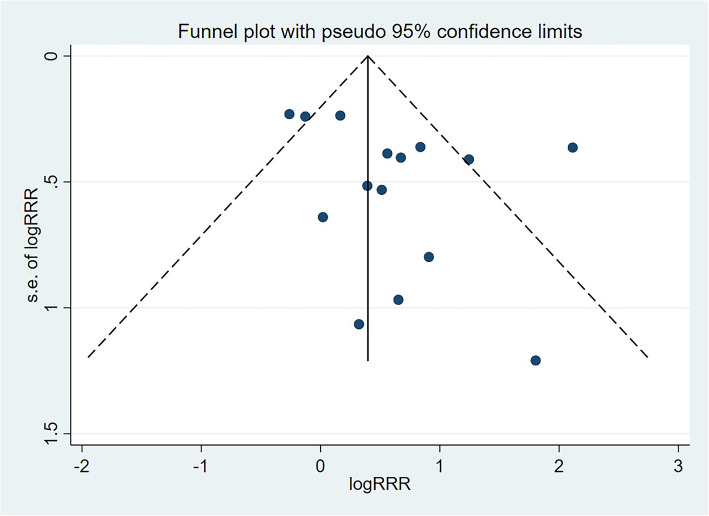This screenshot has height=516, width=709.
Task: Click the rightmost data point near logRRR 2
Action: pos(572,147)
